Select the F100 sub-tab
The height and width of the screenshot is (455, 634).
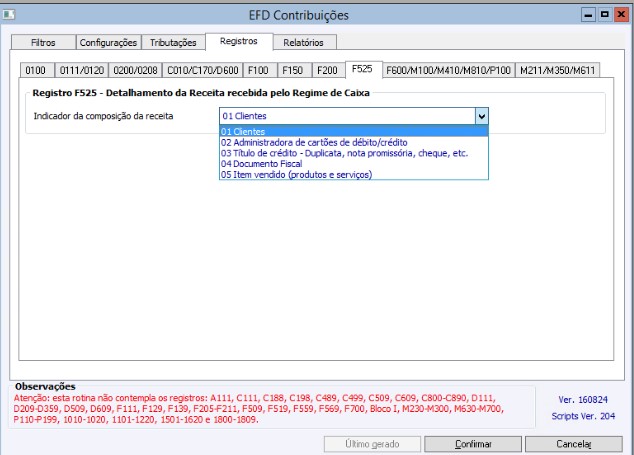258,70
